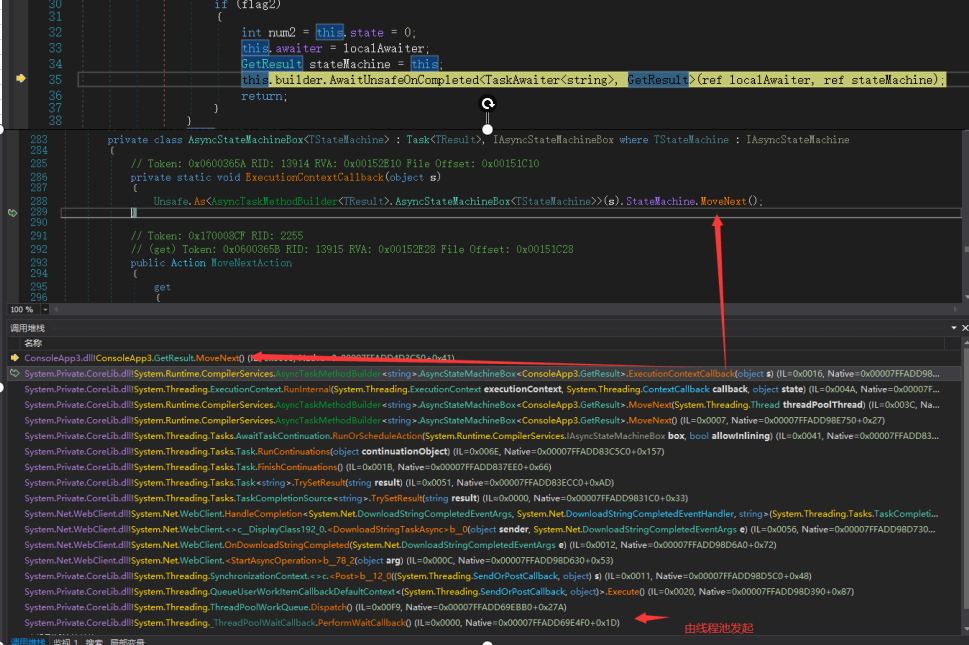The image size is (969, 645).
Task: Select the ExecutionContextCallback(object s) stack frame
Action: click(x=482, y=374)
